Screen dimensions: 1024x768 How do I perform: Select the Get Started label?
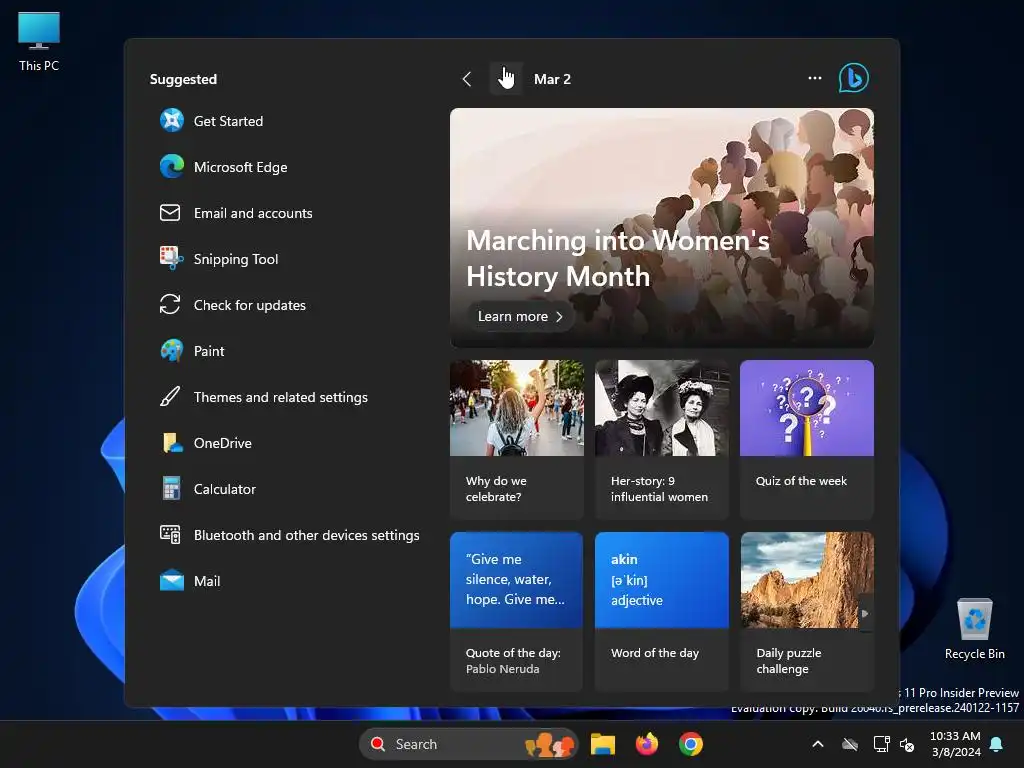tap(228, 121)
